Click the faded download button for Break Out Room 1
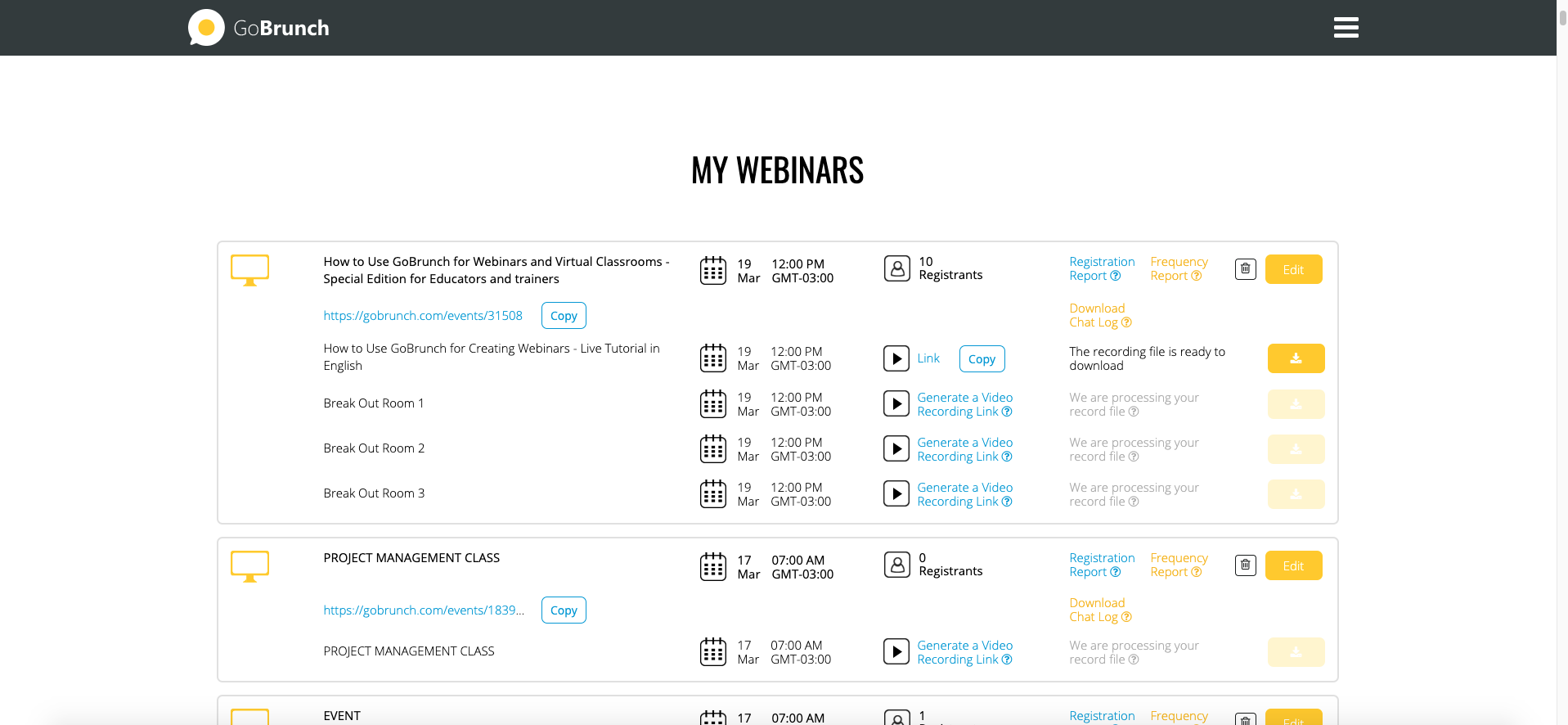Image resolution: width=1568 pixels, height=725 pixels. coord(1296,404)
